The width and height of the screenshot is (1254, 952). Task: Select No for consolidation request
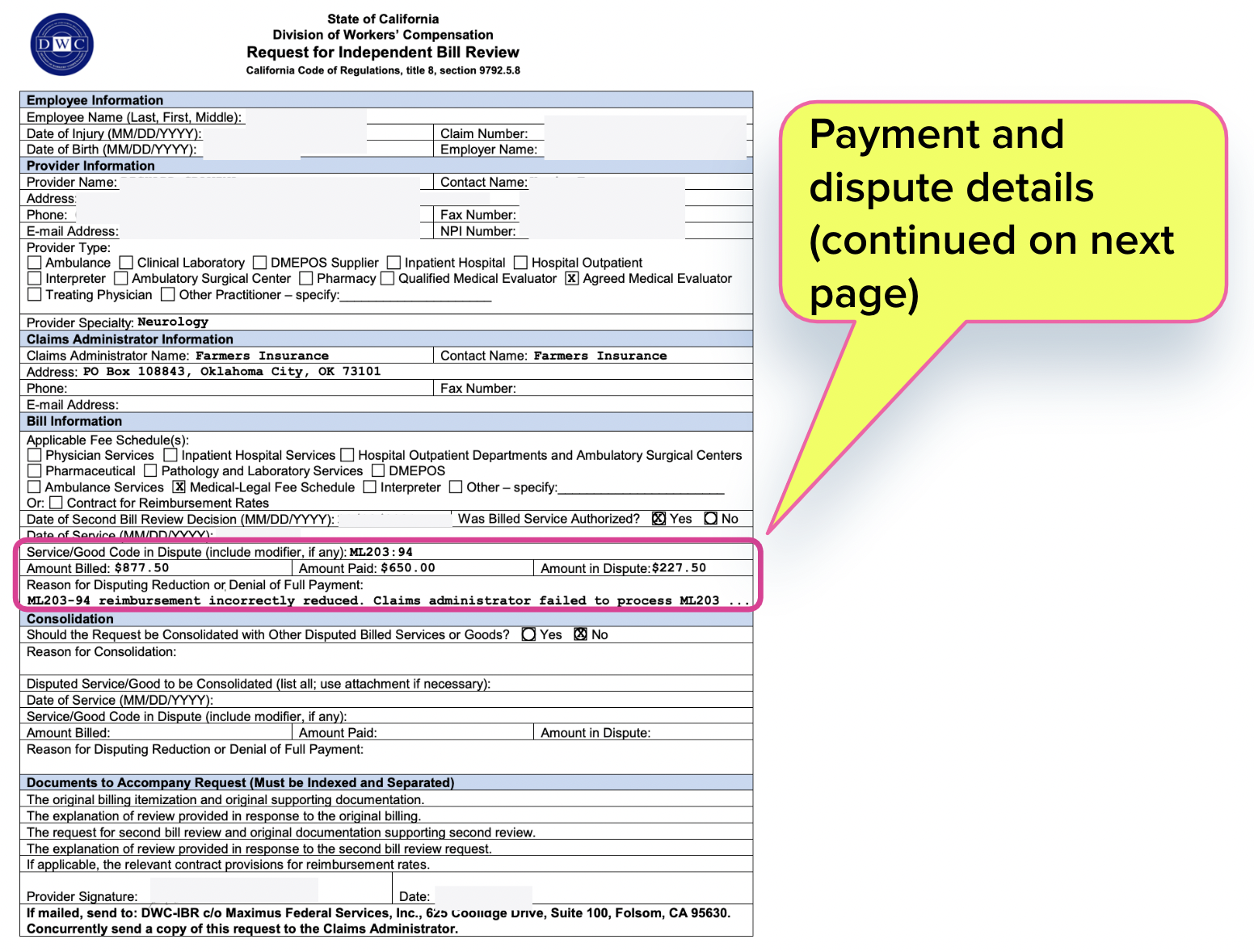click(x=580, y=634)
